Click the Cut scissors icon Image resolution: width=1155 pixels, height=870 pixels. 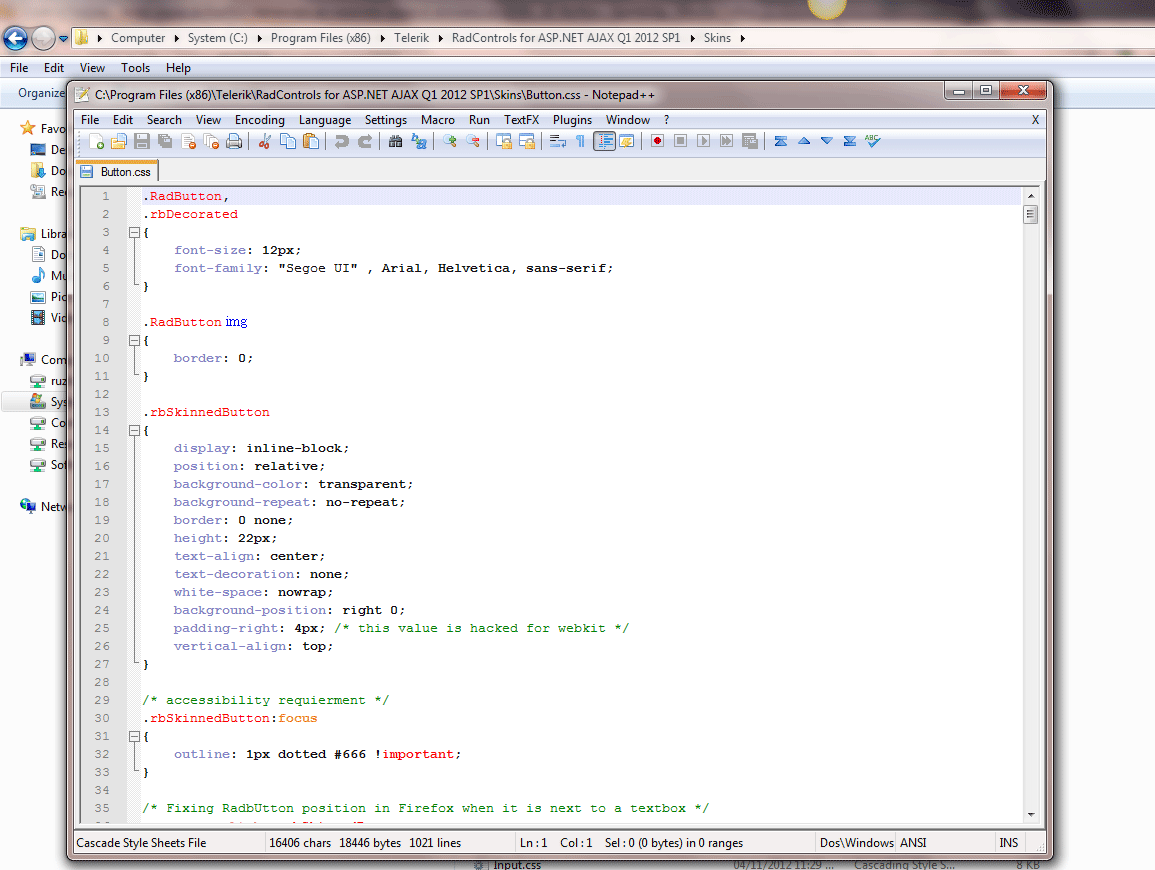click(265, 141)
